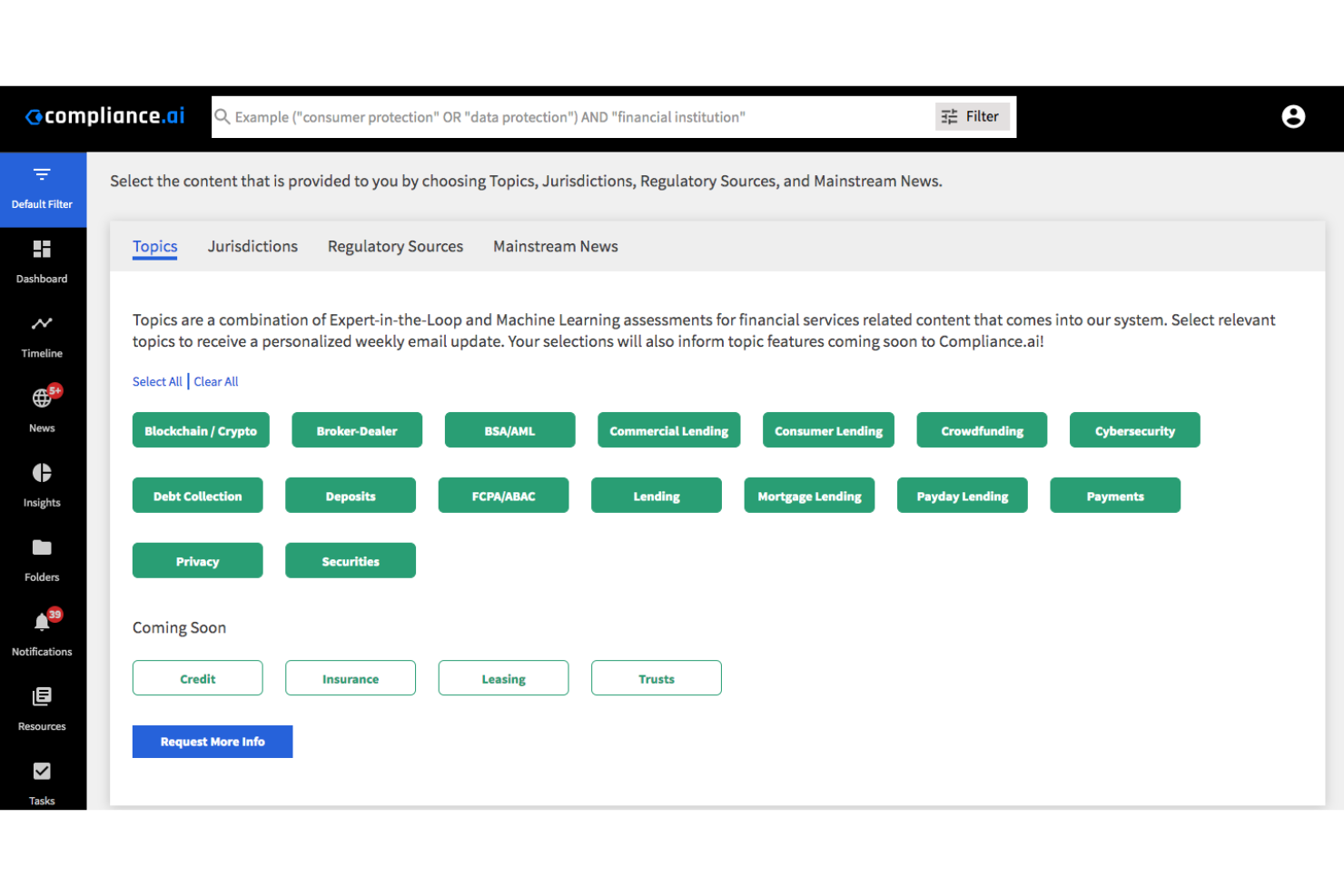Image resolution: width=1344 pixels, height=896 pixels.
Task: Clear All topic selections
Action: 215,381
